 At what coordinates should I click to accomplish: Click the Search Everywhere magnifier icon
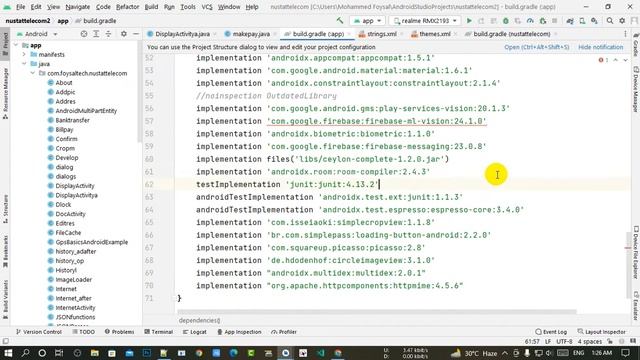[x=610, y=20]
